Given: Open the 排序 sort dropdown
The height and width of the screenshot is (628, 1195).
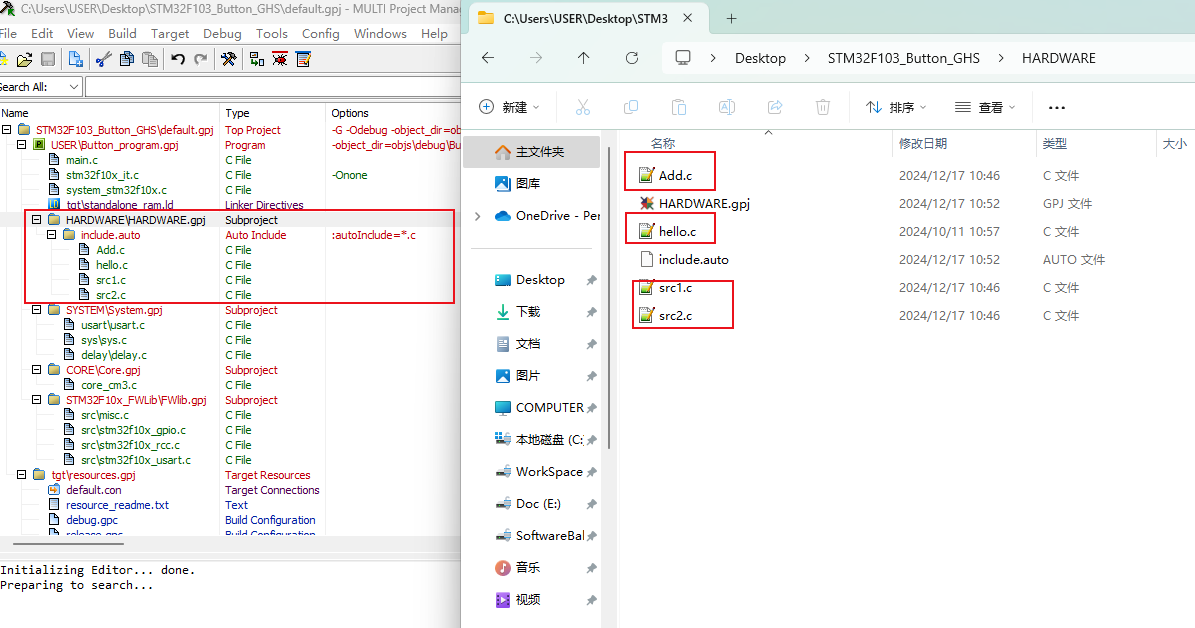Looking at the screenshot, I should [896, 107].
